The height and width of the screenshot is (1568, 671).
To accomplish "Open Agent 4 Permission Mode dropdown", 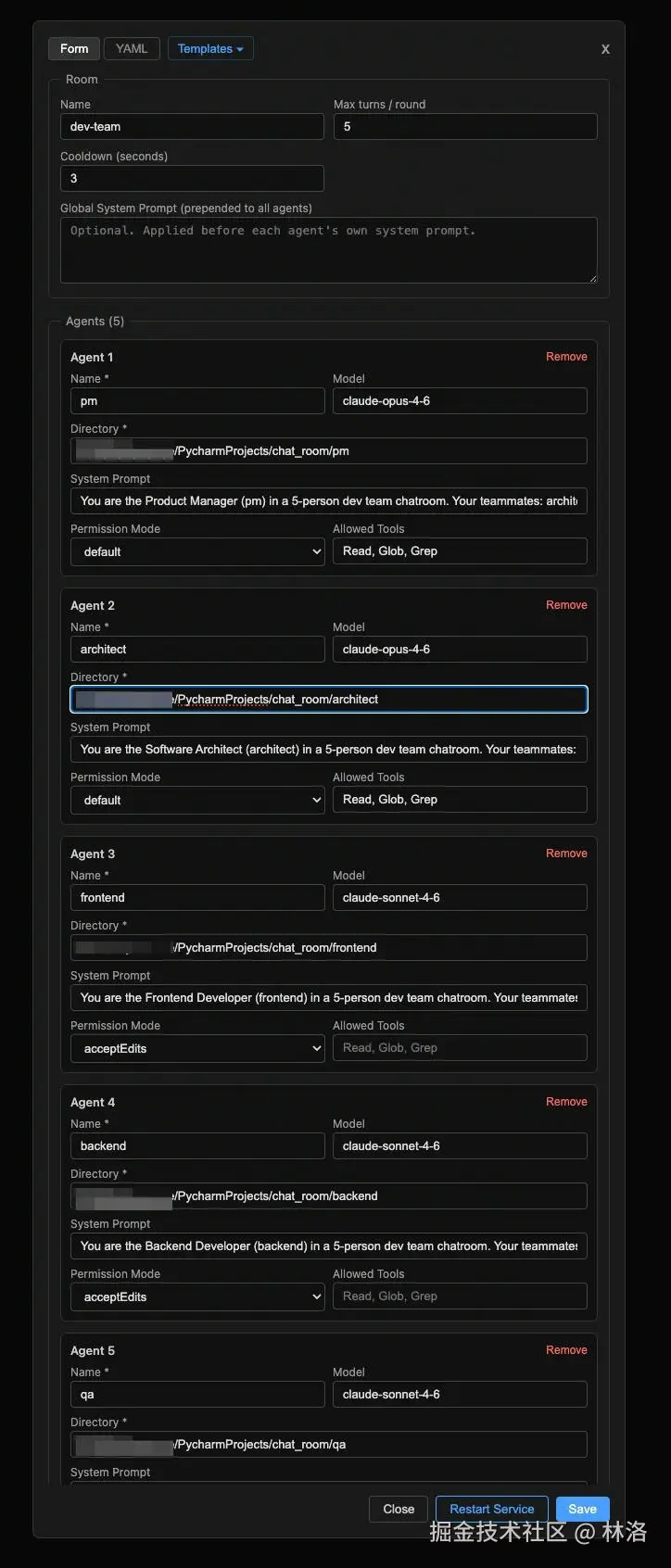I will (197, 1296).
